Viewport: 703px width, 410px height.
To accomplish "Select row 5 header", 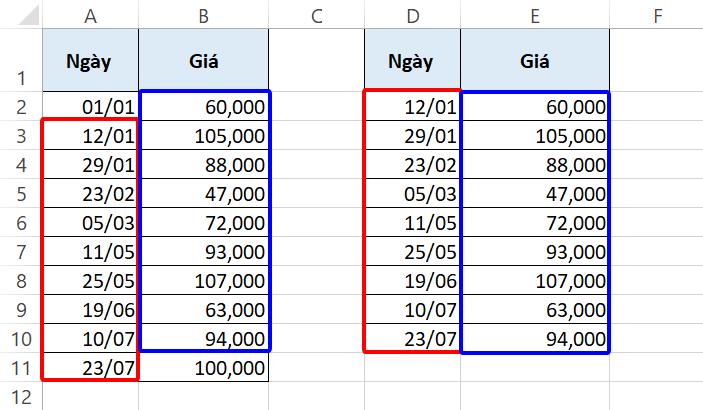I will point(21,193).
